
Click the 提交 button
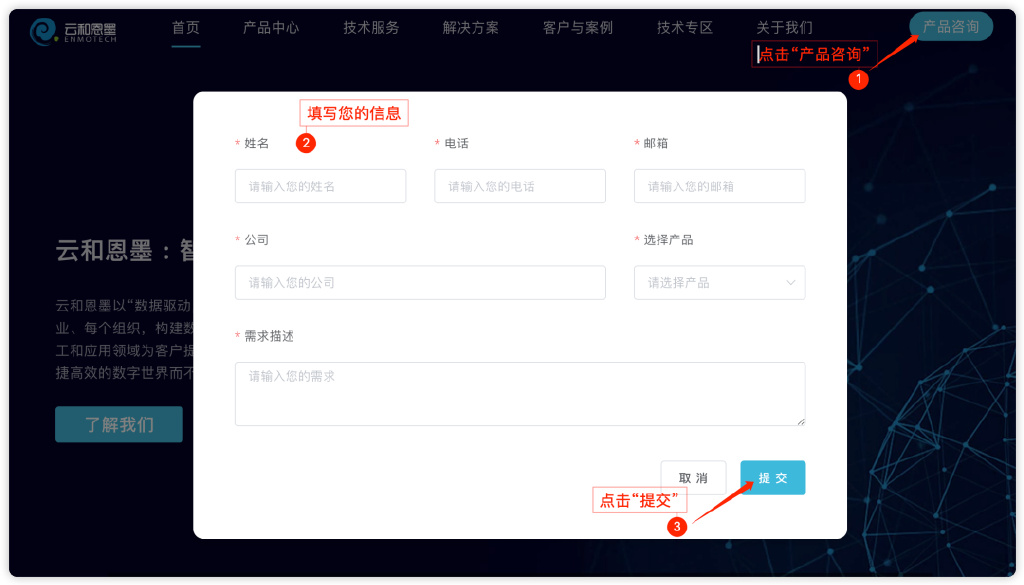[x=773, y=478]
